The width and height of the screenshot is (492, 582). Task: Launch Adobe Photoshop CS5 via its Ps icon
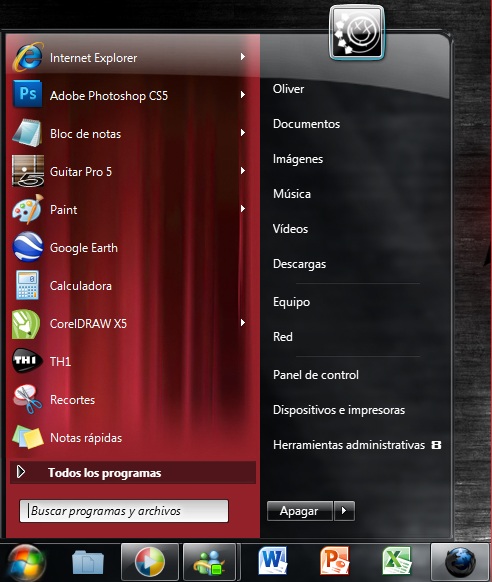[x=27, y=94]
